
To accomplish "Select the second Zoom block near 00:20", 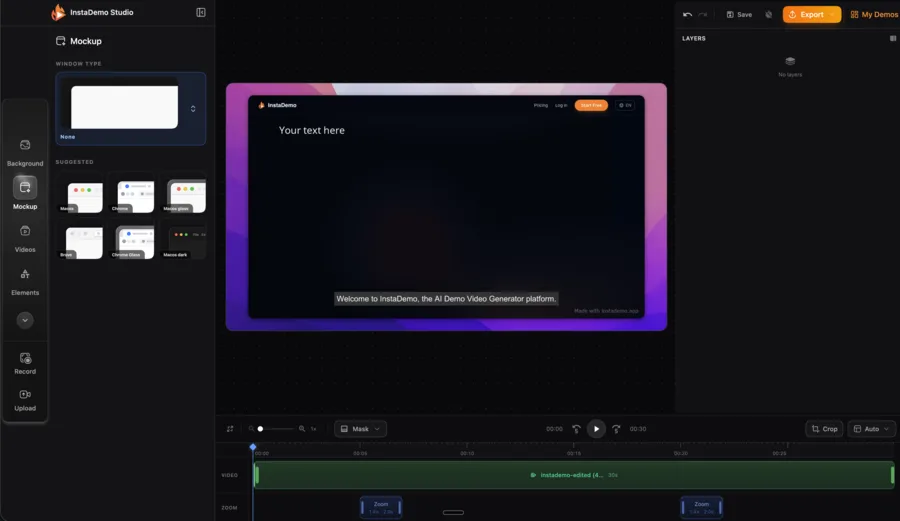I will pos(701,507).
